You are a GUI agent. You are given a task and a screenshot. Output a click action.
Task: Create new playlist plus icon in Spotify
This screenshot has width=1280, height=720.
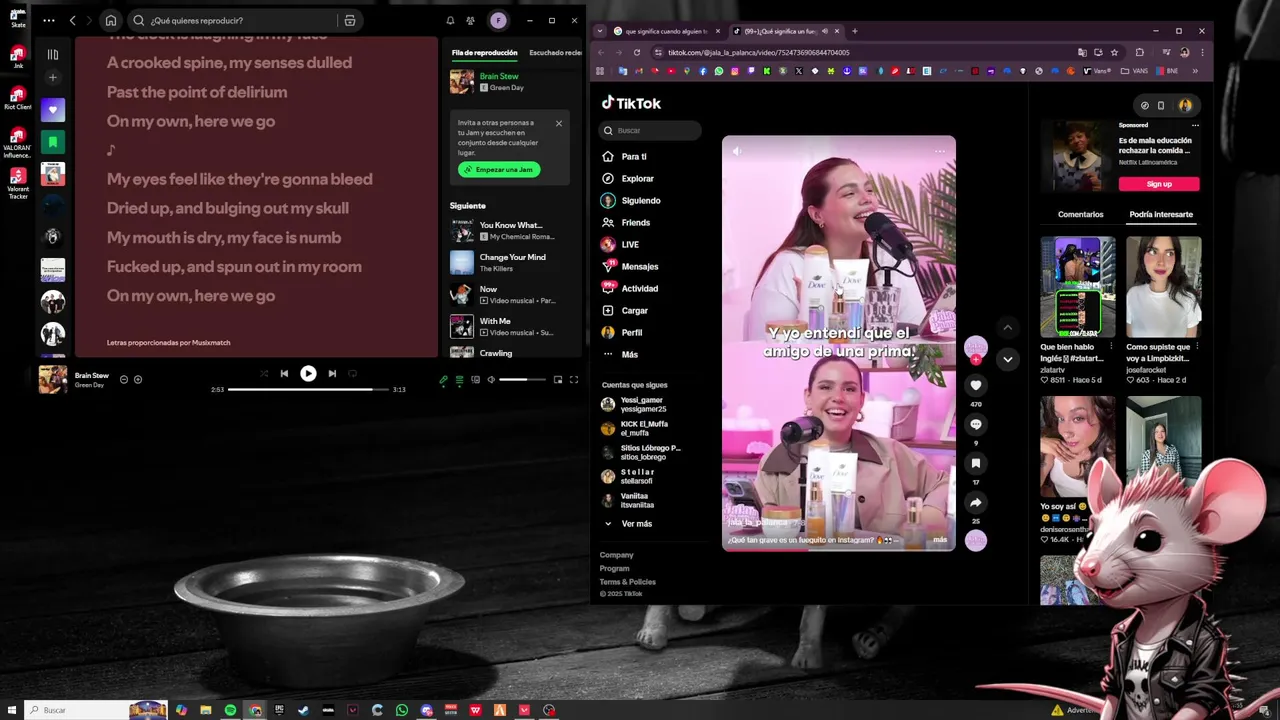pyautogui.click(x=53, y=77)
